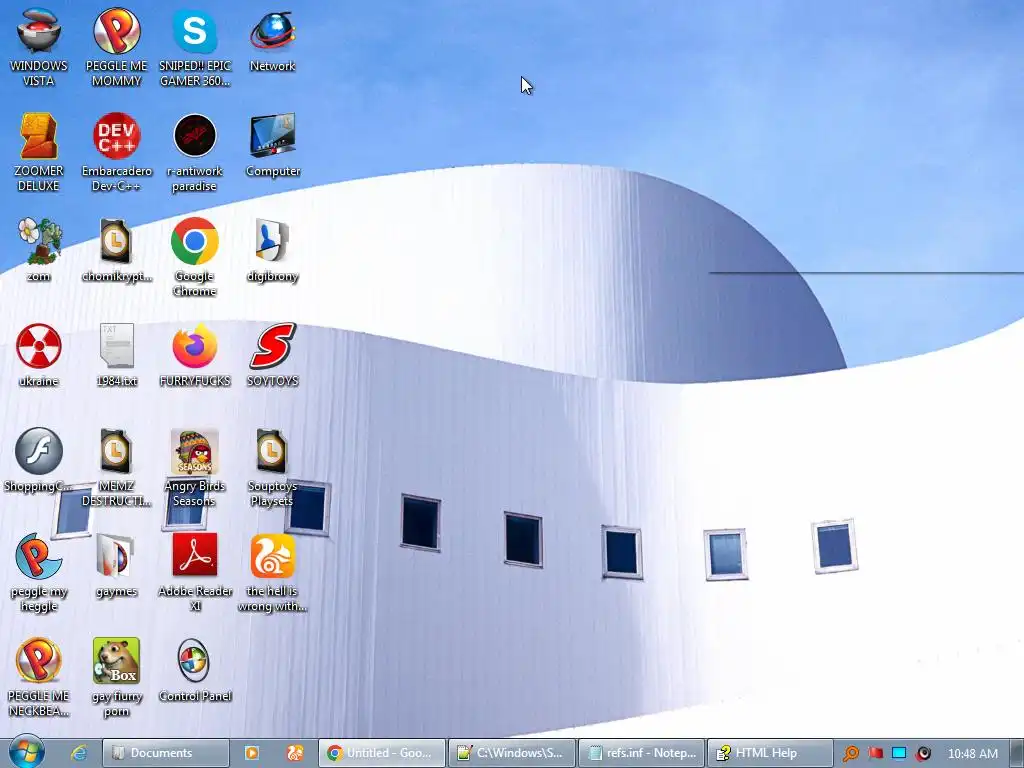Viewport: 1024px width, 768px height.
Task: Click the SOYTOYS red S icon
Action: click(x=272, y=355)
